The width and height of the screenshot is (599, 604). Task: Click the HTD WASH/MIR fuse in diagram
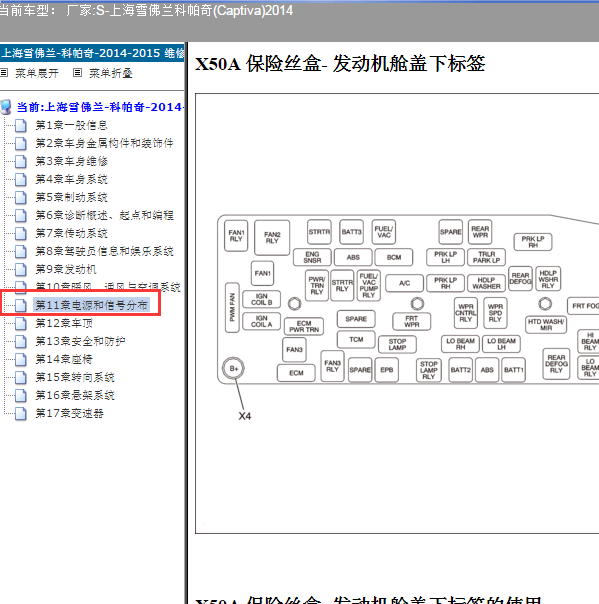tap(546, 325)
